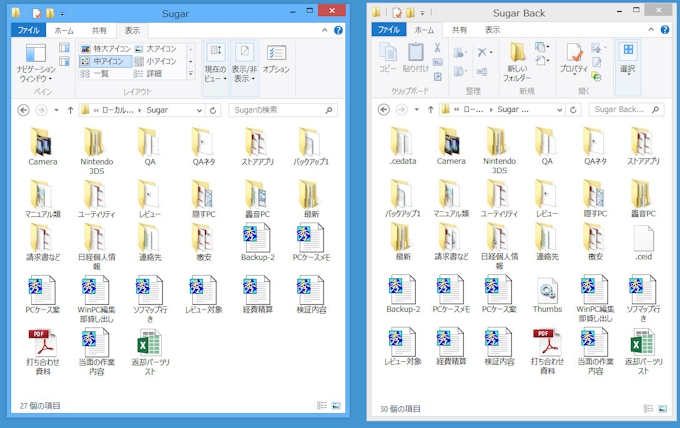Choose 詳細 layout in Sugar ribbon

click(148, 74)
